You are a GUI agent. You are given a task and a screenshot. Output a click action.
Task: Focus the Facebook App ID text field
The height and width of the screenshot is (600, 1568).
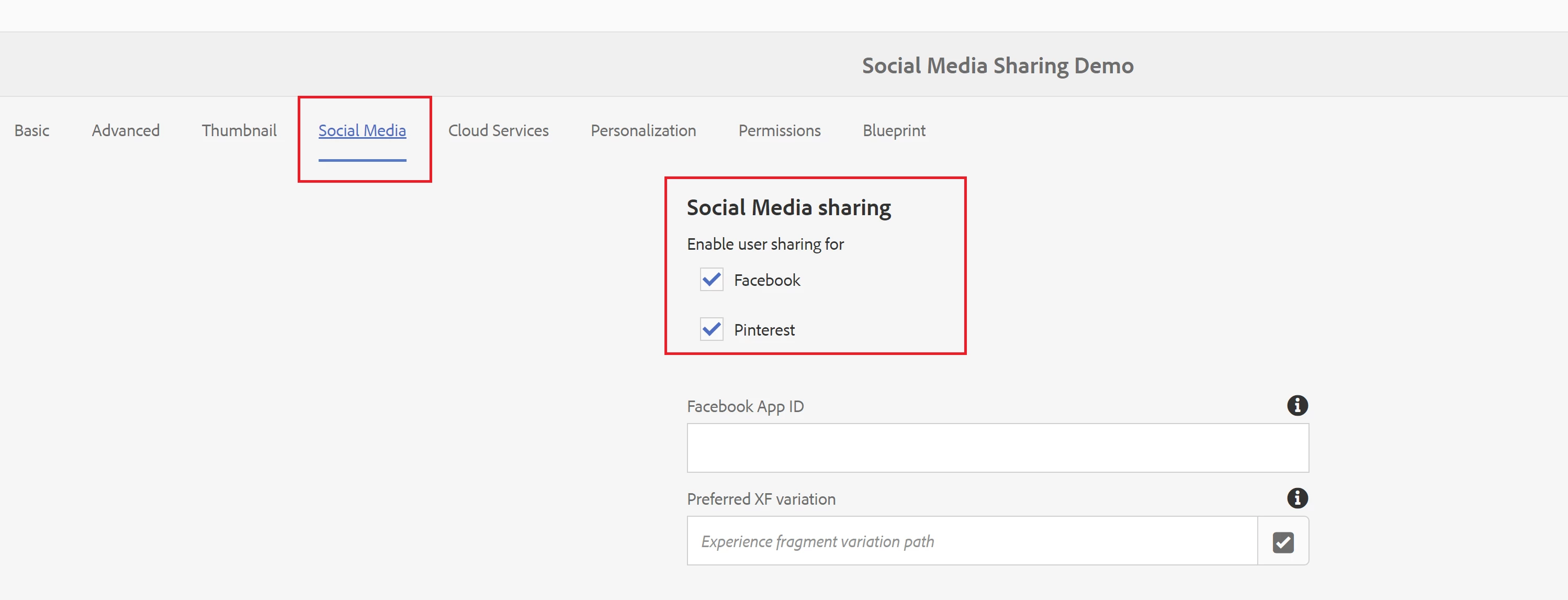point(997,448)
